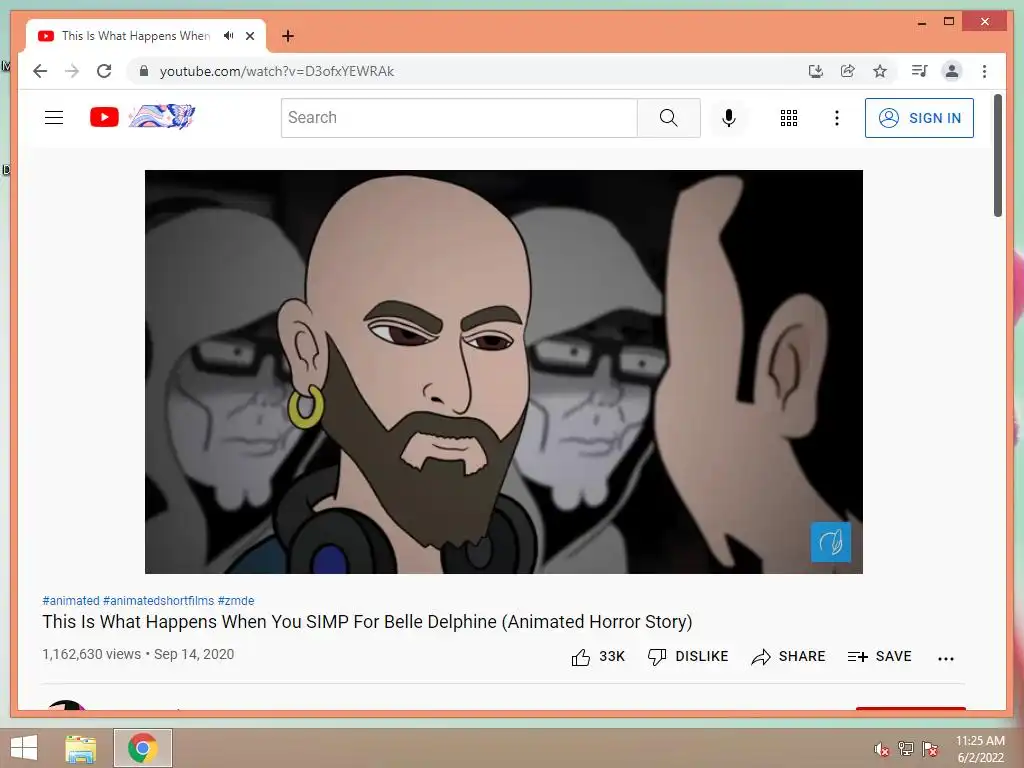Click the page vertical scrollbar thumb
This screenshot has height=768, width=1024.
tap(997, 155)
